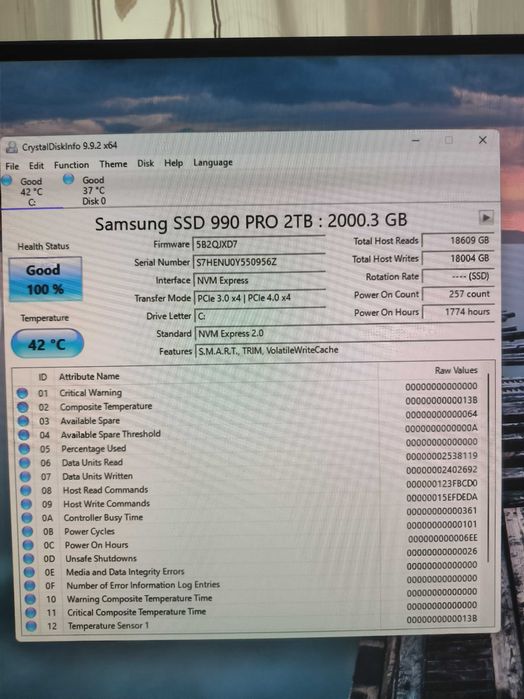This screenshot has width=524, height=699.
Task: Open the Theme menu
Action: [113, 164]
